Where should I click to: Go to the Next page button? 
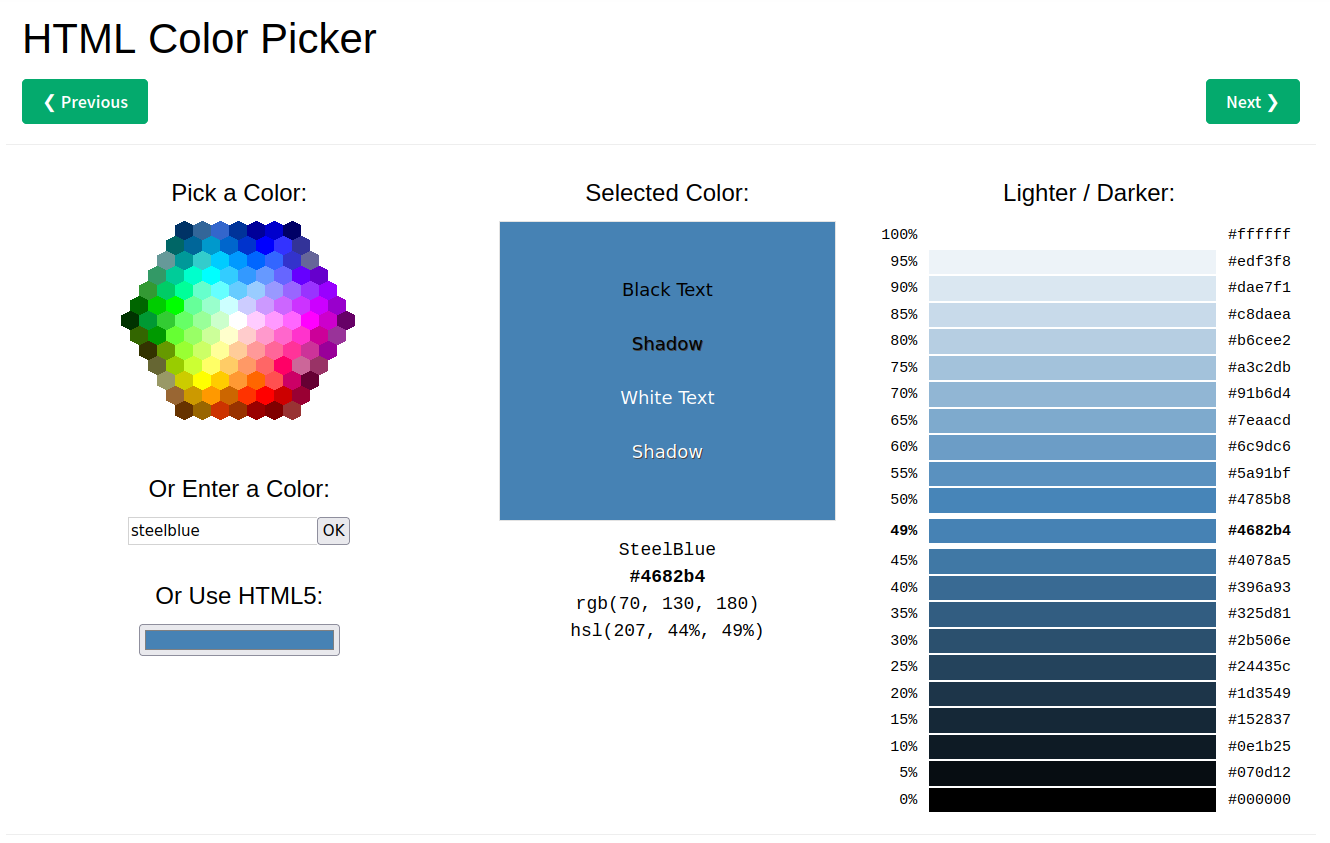[x=1252, y=102]
